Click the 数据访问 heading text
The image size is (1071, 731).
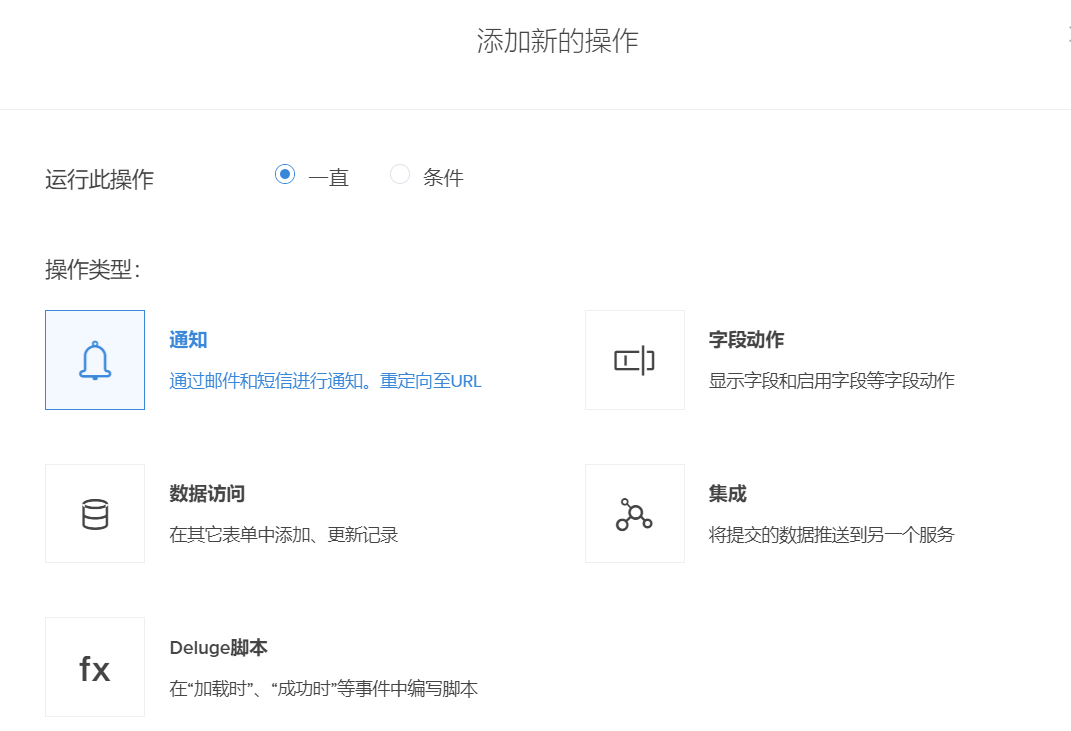207,494
